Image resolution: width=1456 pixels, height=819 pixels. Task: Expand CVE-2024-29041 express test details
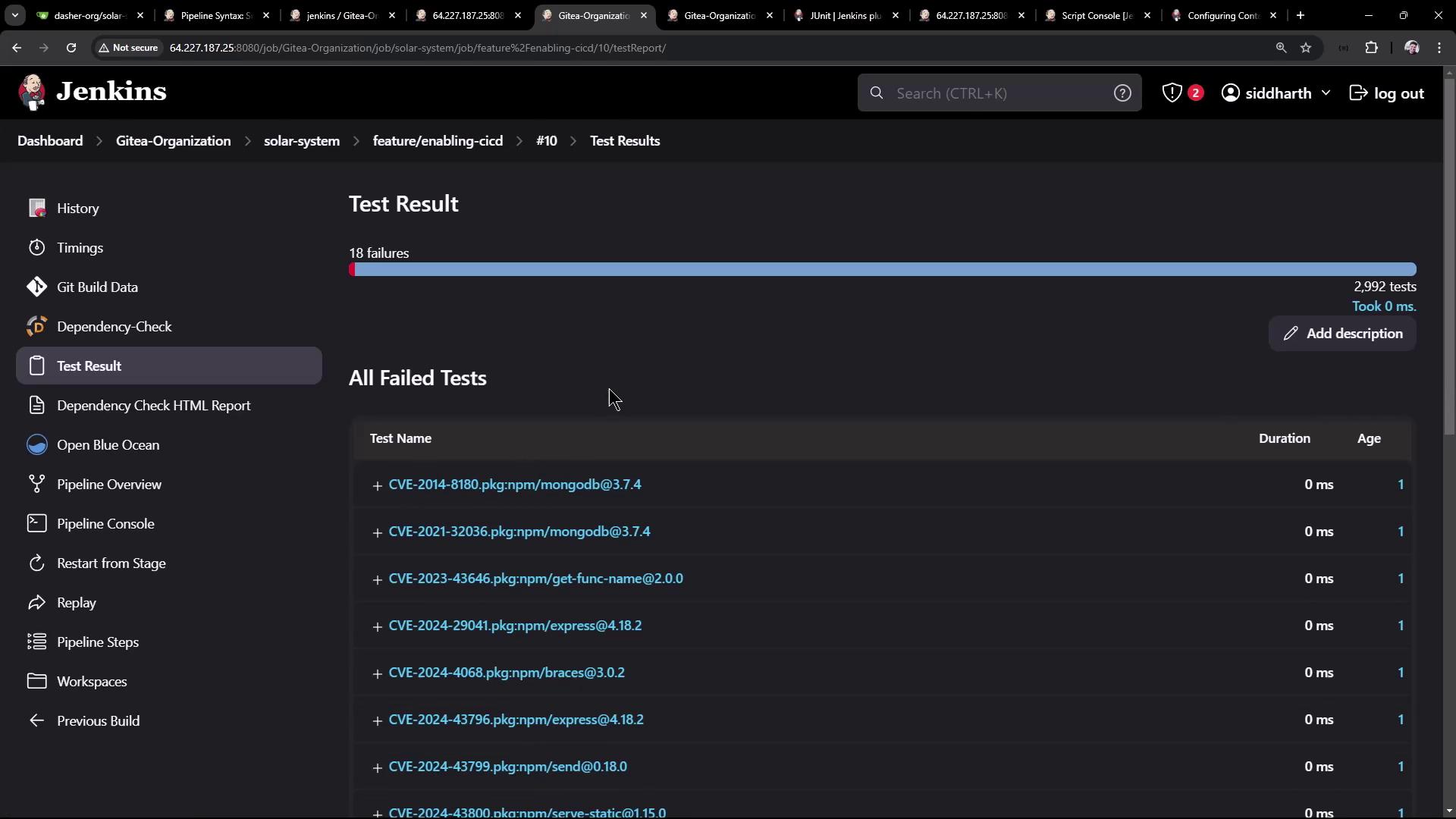tap(377, 626)
